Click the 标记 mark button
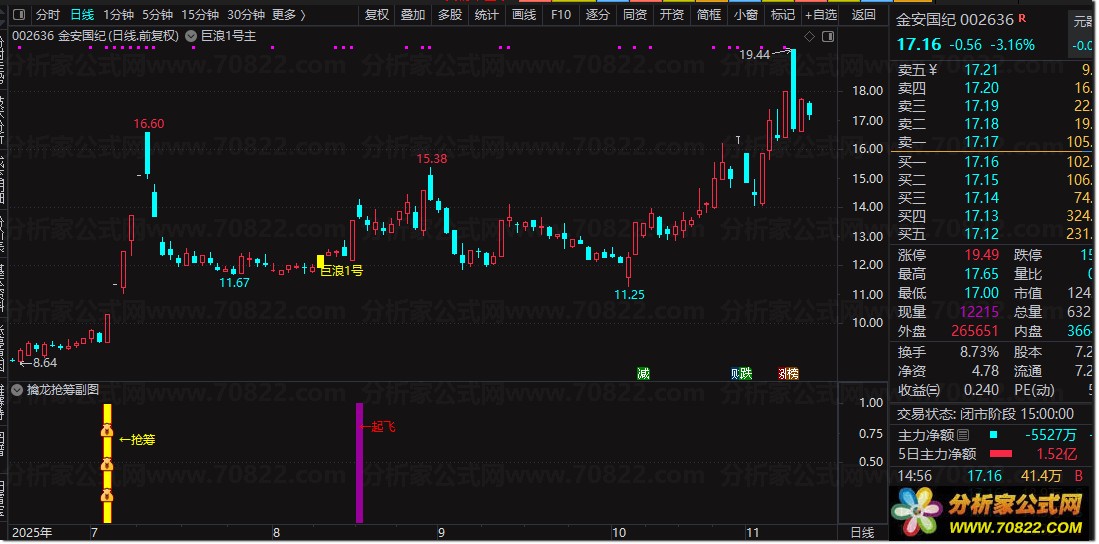The image size is (1099, 544). tap(782, 15)
